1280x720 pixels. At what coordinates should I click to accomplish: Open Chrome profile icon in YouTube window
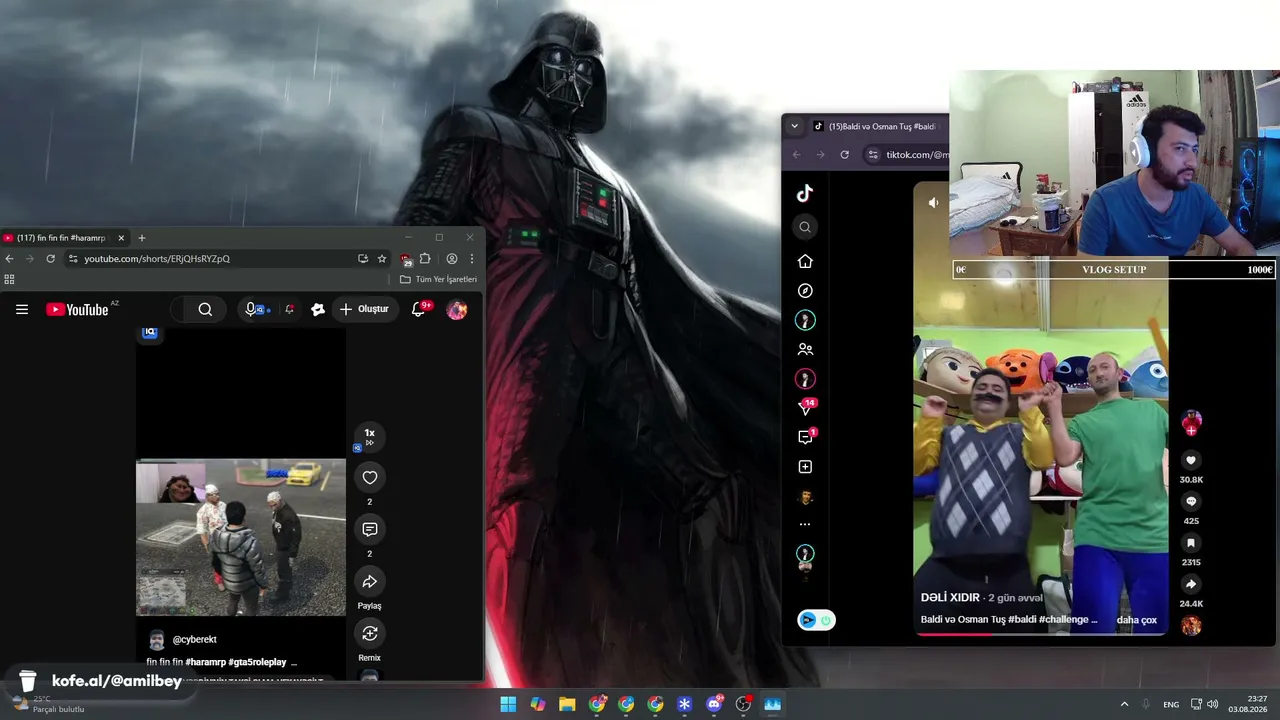pyautogui.click(x=452, y=259)
